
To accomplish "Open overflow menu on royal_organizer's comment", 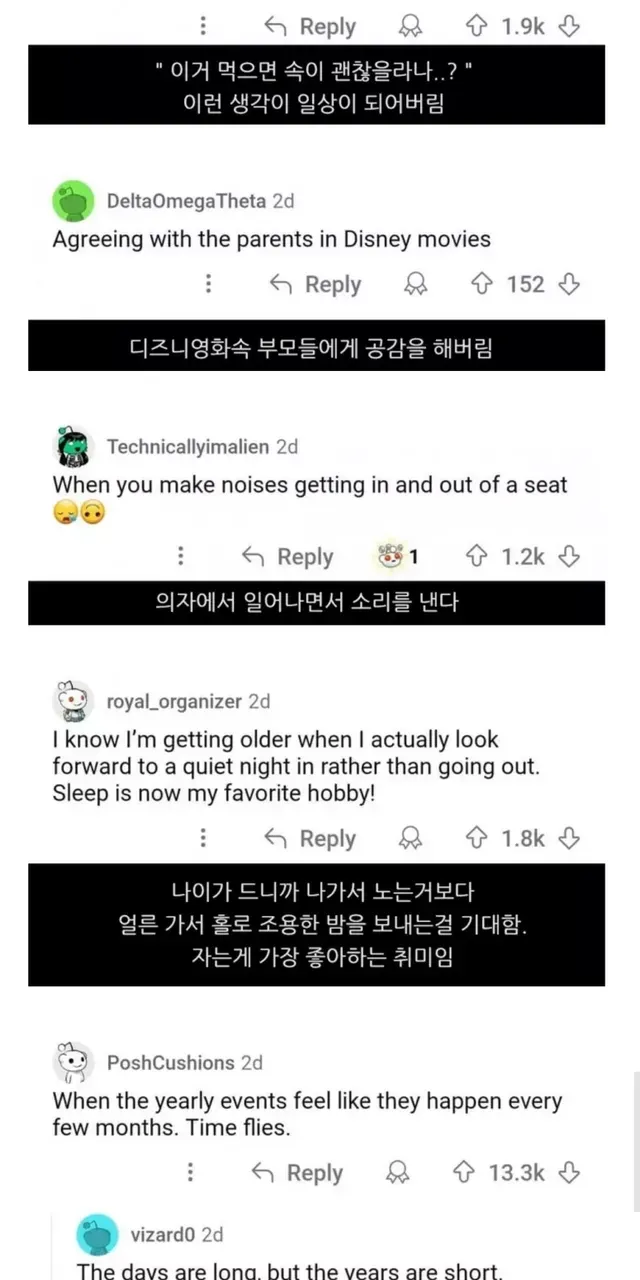I will tap(204, 838).
